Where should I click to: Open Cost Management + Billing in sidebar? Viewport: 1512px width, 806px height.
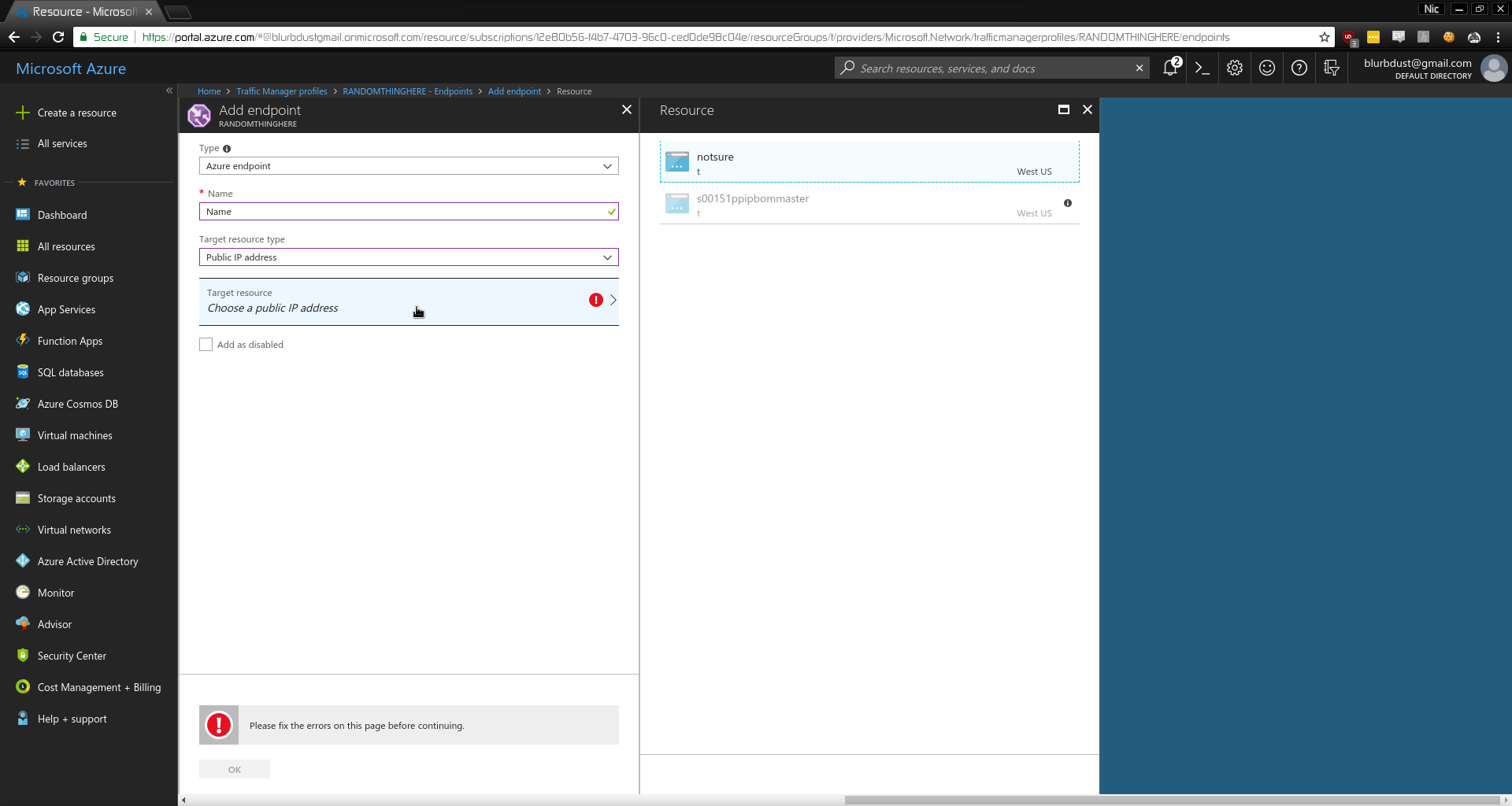coord(99,687)
